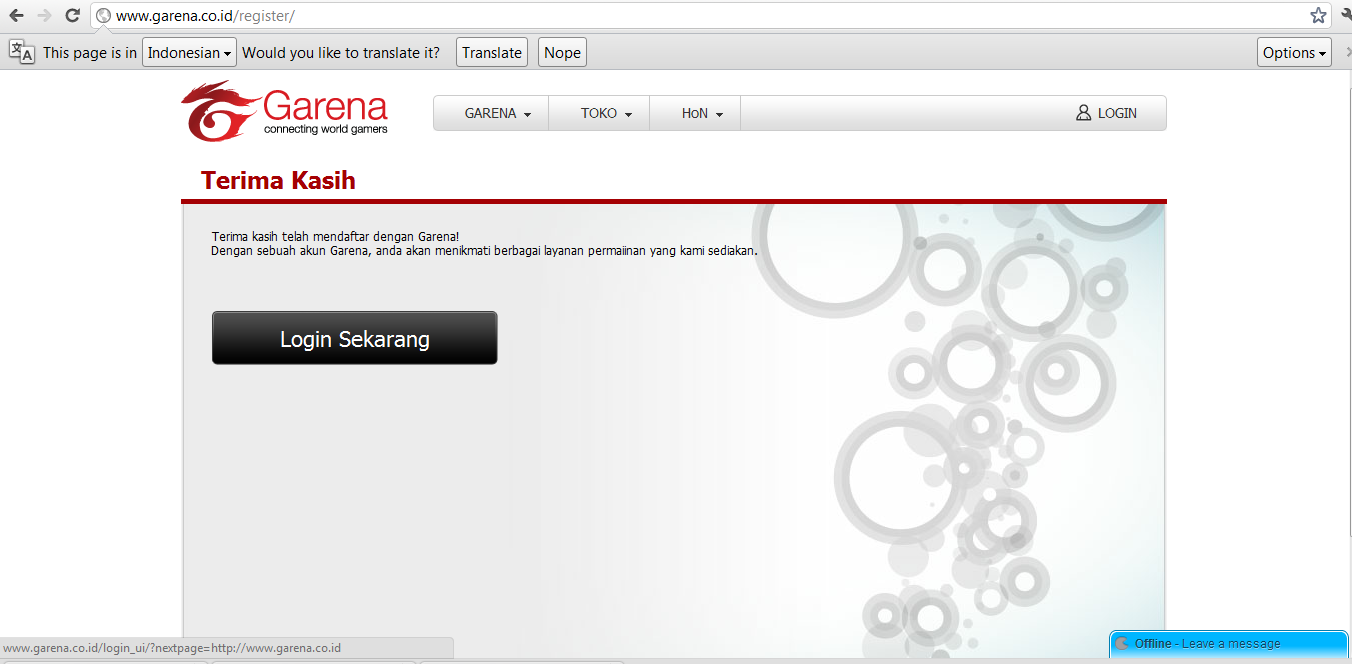Click the globe site info icon
1352x664 pixels.
click(x=103, y=16)
